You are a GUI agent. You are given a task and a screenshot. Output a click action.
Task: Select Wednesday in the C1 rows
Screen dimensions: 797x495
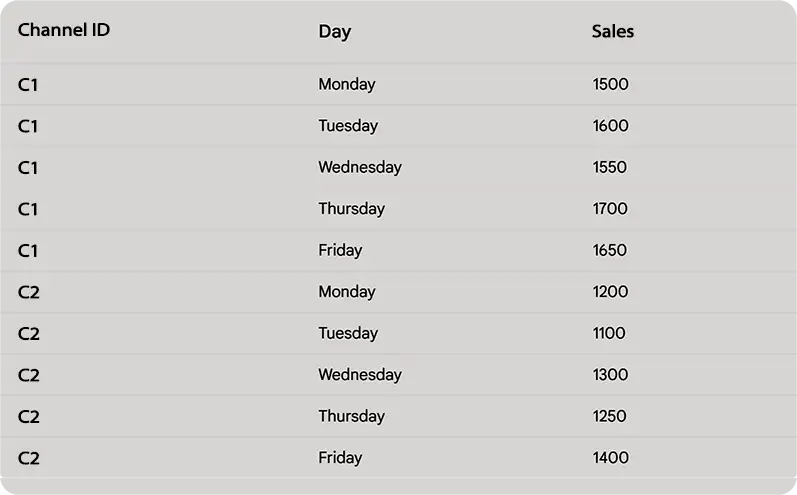pos(359,167)
